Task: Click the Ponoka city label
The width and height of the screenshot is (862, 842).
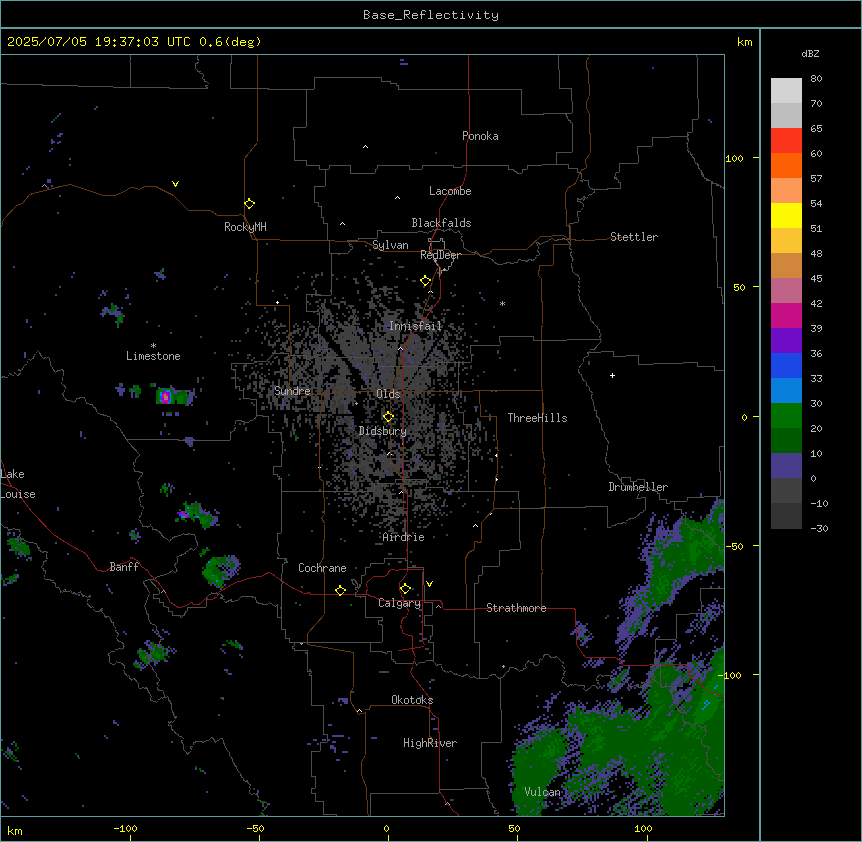Action: click(x=480, y=136)
